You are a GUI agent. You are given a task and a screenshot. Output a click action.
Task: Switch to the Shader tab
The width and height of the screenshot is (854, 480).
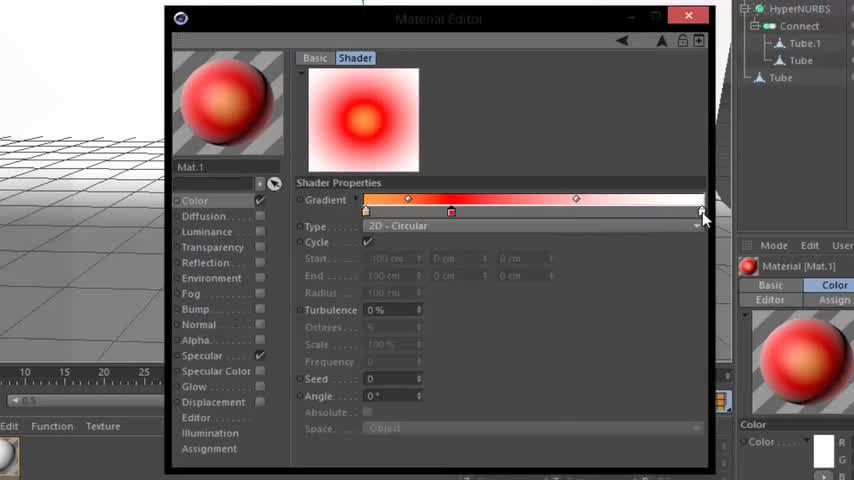[355, 58]
